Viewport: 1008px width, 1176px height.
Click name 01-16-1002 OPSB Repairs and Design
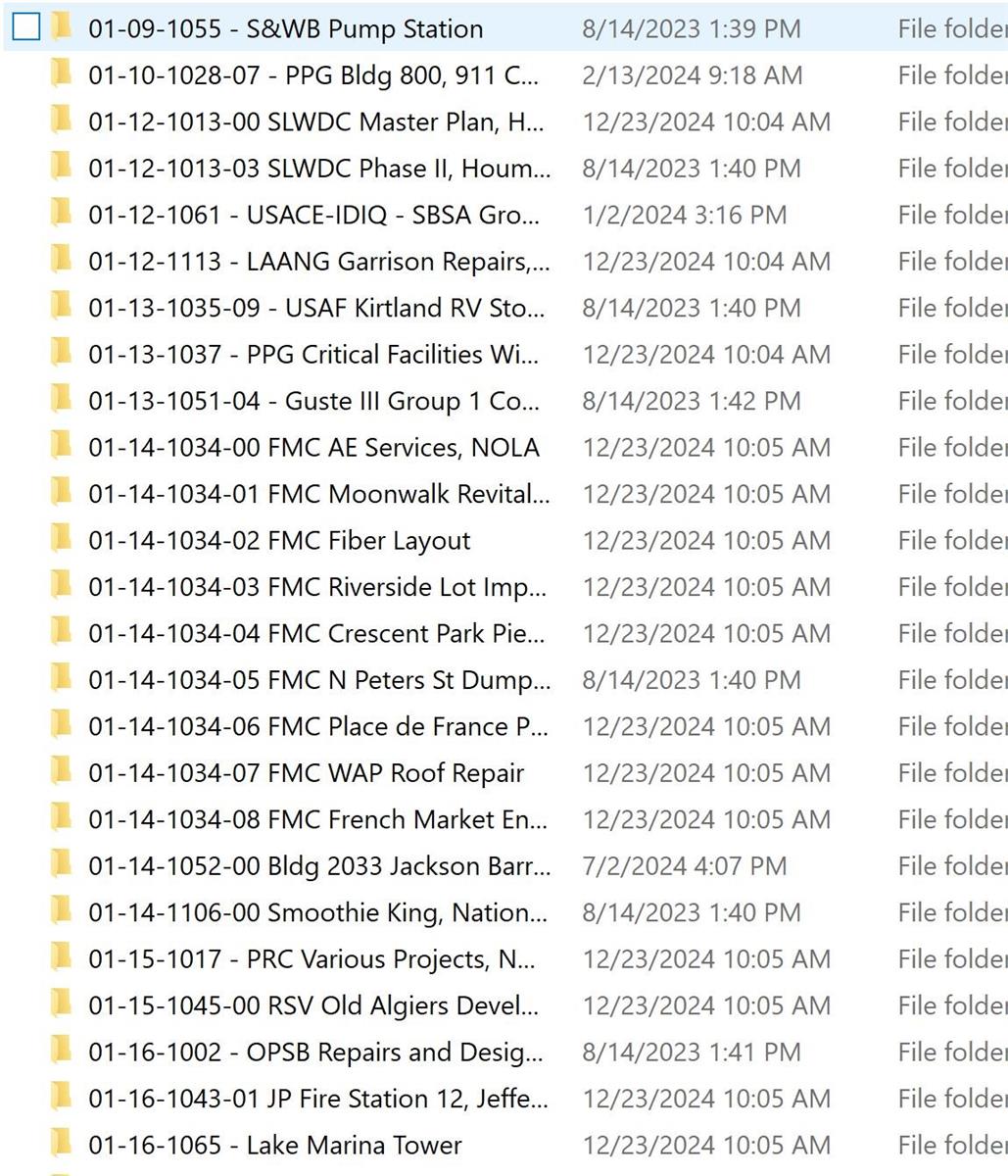pos(315,1053)
